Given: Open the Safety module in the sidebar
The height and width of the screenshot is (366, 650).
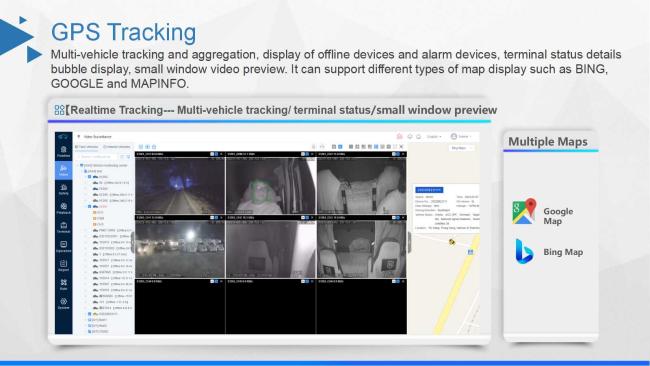Looking at the screenshot, I should pyautogui.click(x=63, y=189).
